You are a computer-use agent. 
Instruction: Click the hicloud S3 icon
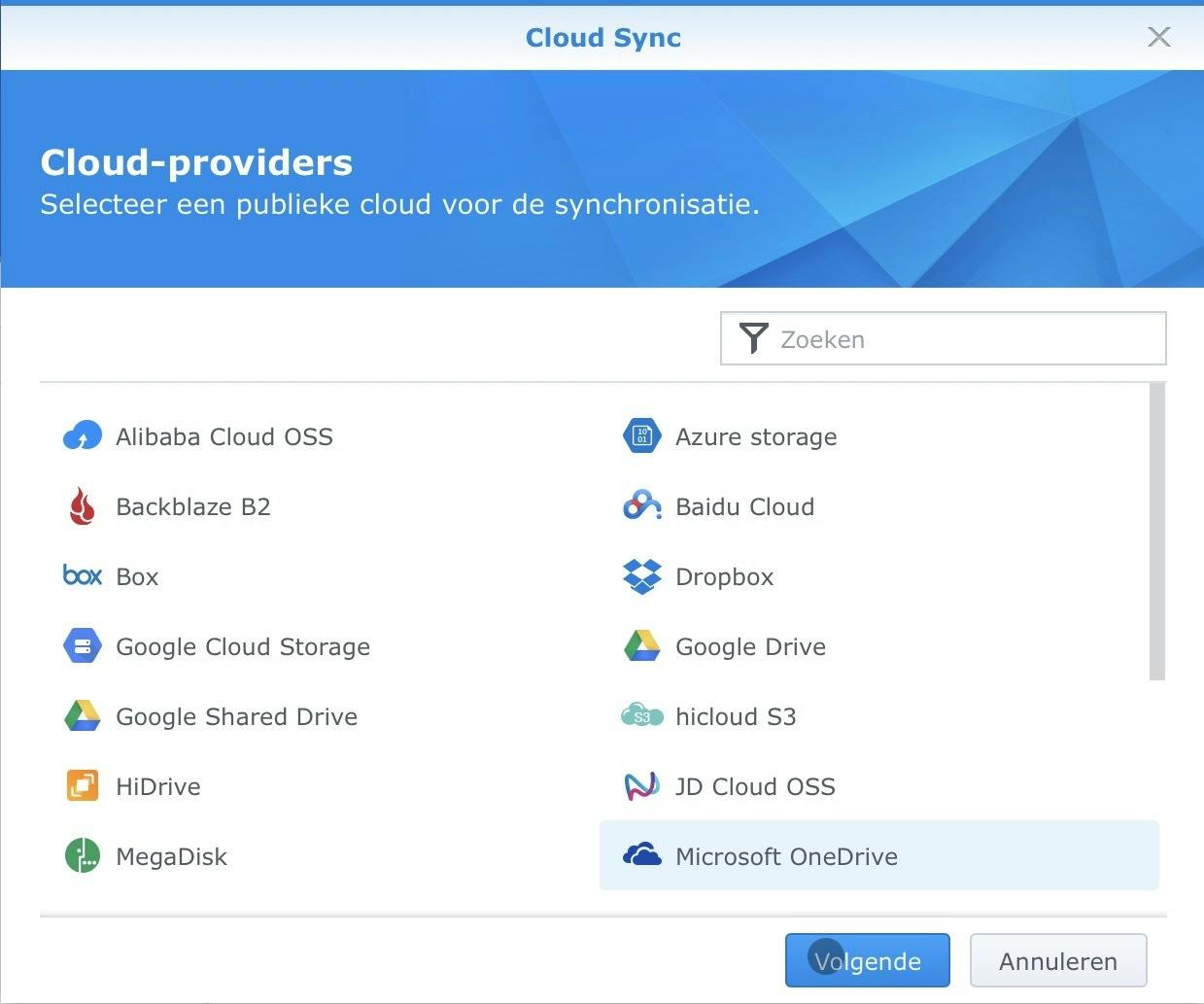(x=641, y=716)
